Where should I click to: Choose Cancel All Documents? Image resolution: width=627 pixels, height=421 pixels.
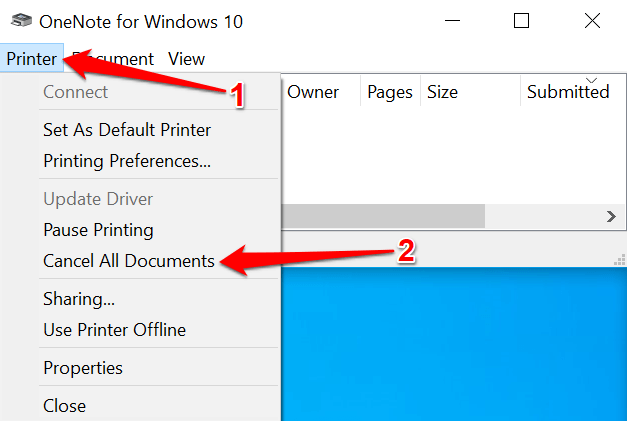(129, 261)
